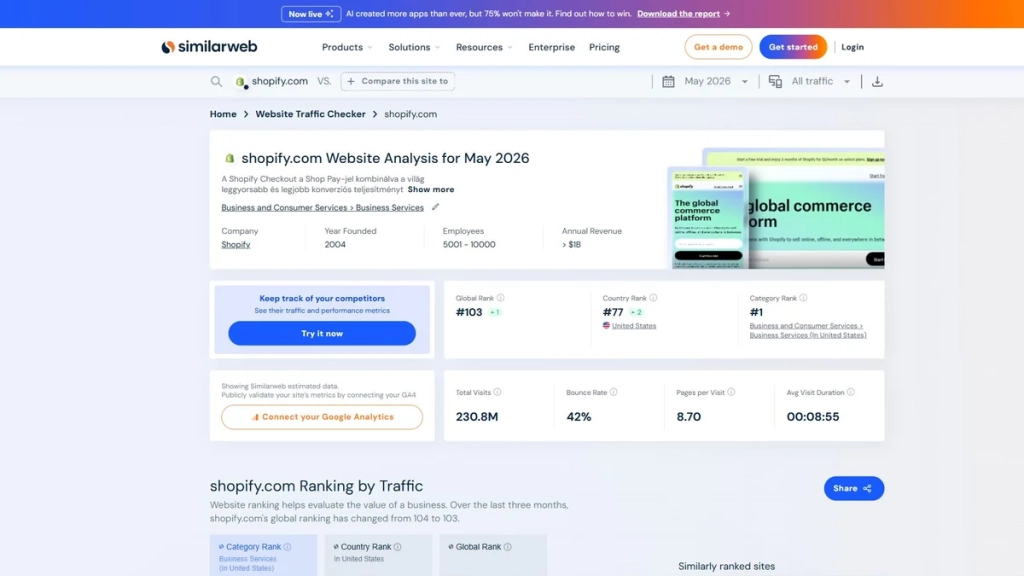
Task: Click Country Rank info icon
Action: [x=653, y=298]
